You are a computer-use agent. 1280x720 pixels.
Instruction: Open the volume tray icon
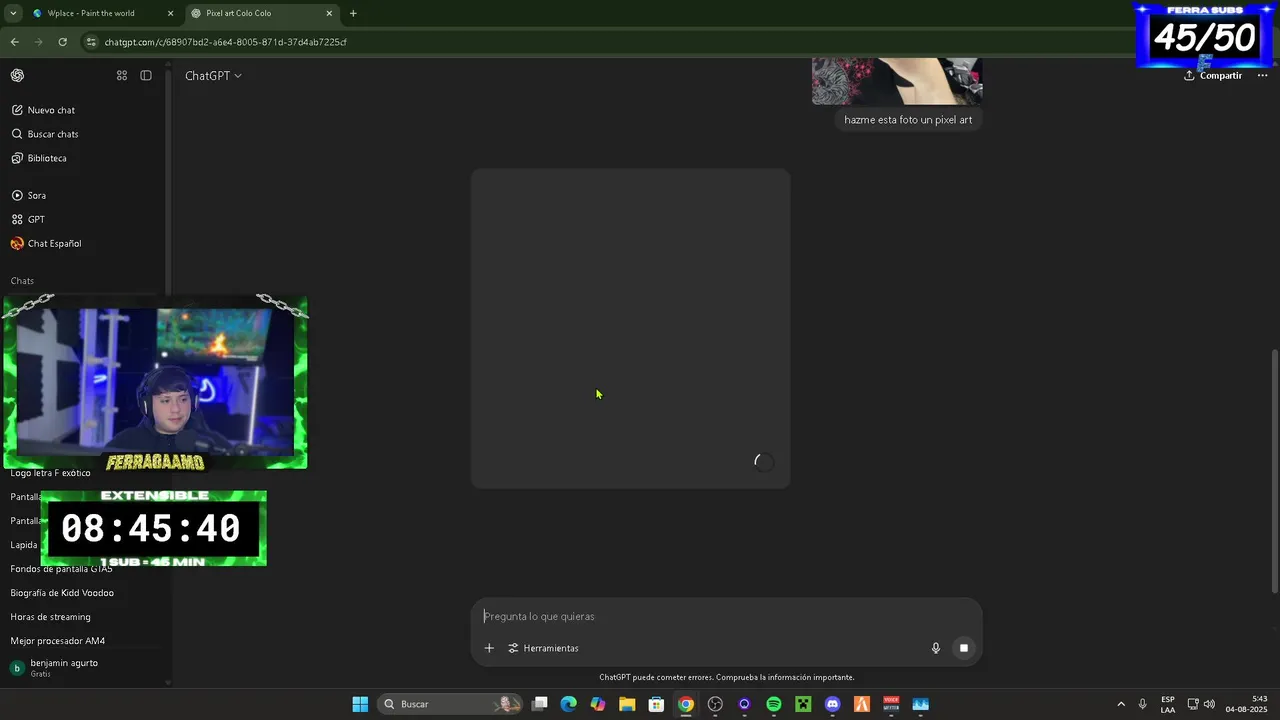pyautogui.click(x=1209, y=704)
